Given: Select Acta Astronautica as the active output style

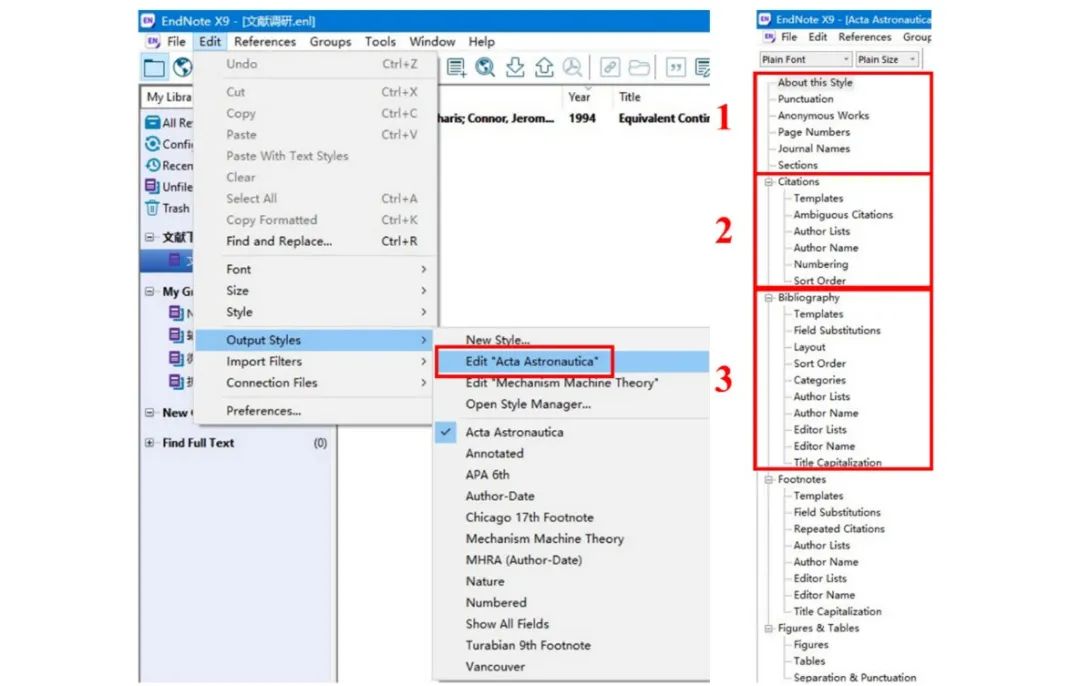Looking at the screenshot, I should (x=514, y=432).
